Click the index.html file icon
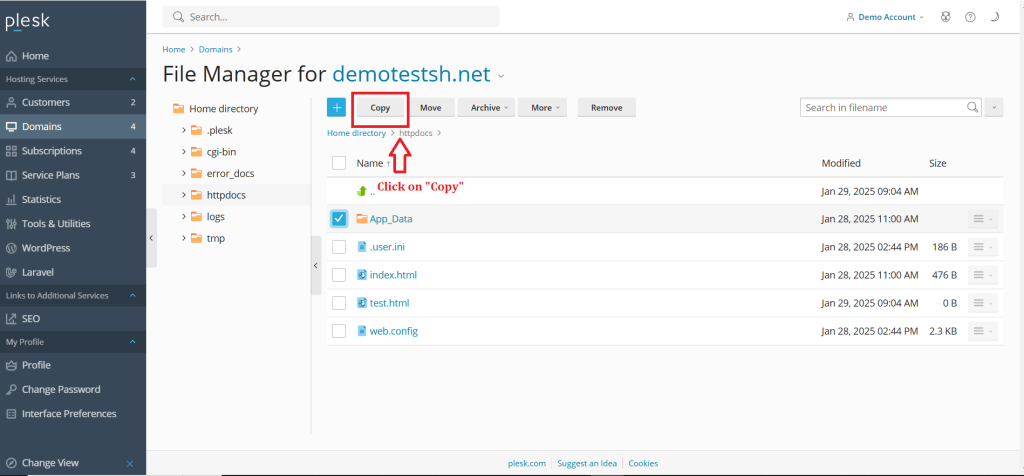The width and height of the screenshot is (1024, 476). coord(362,275)
